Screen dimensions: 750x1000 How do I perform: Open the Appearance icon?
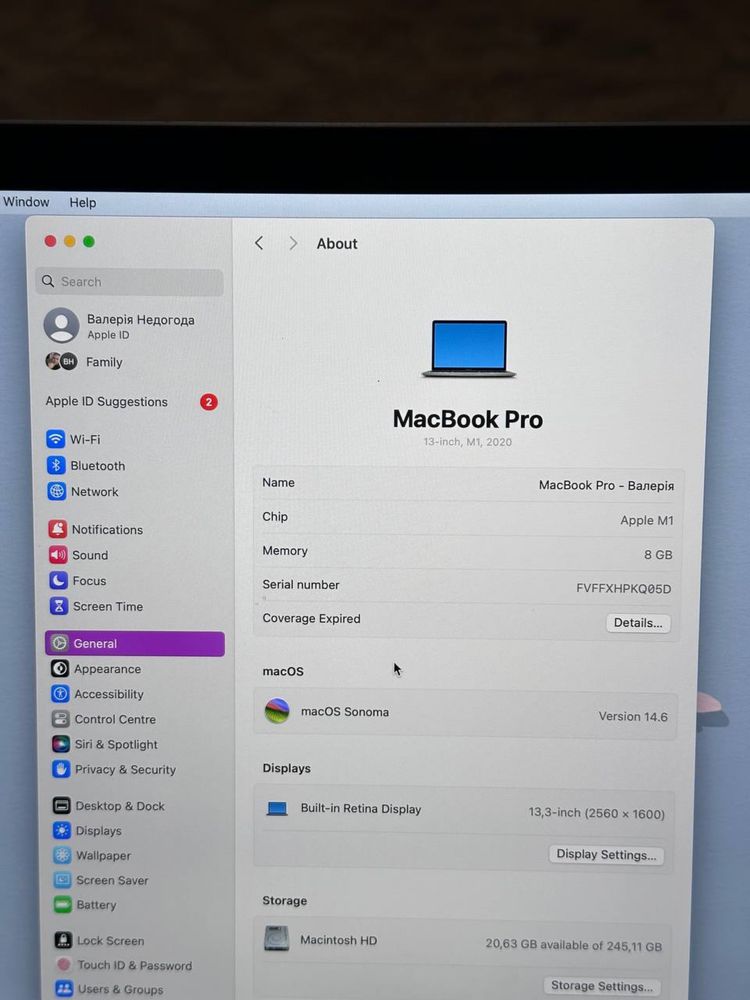(x=60, y=668)
